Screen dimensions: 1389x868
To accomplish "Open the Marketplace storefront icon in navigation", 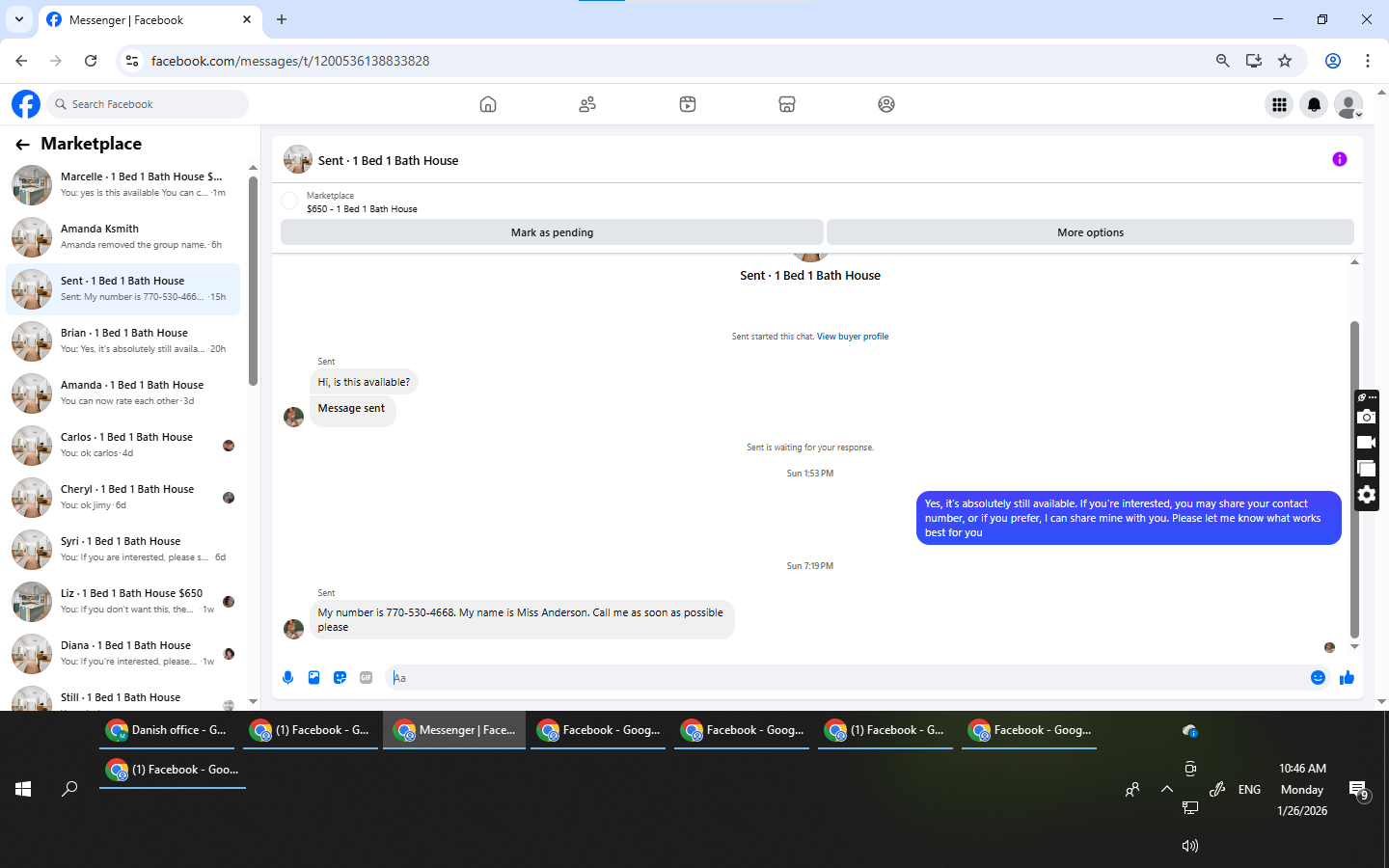I will click(787, 104).
